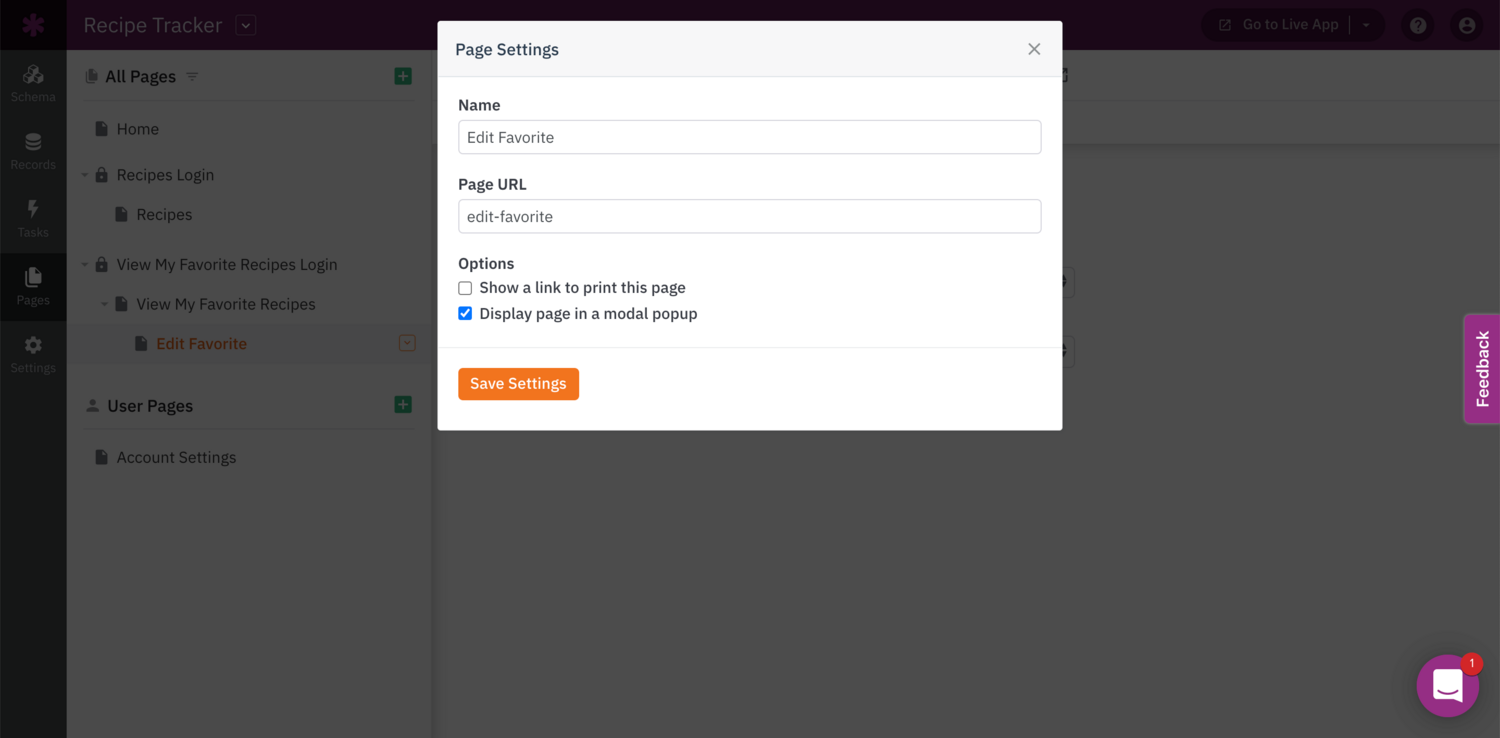Select the Home page in the tree
Screen dimensions: 1500x738
(137, 129)
